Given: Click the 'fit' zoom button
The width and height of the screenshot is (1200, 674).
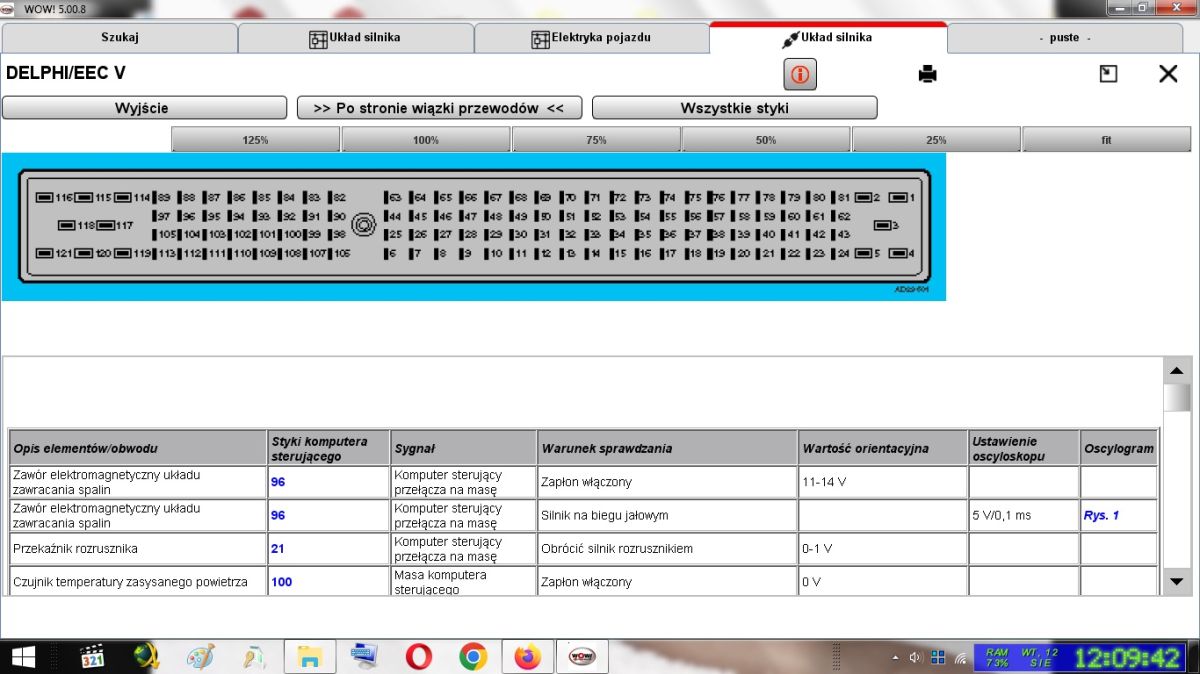Looking at the screenshot, I should (x=1106, y=140).
